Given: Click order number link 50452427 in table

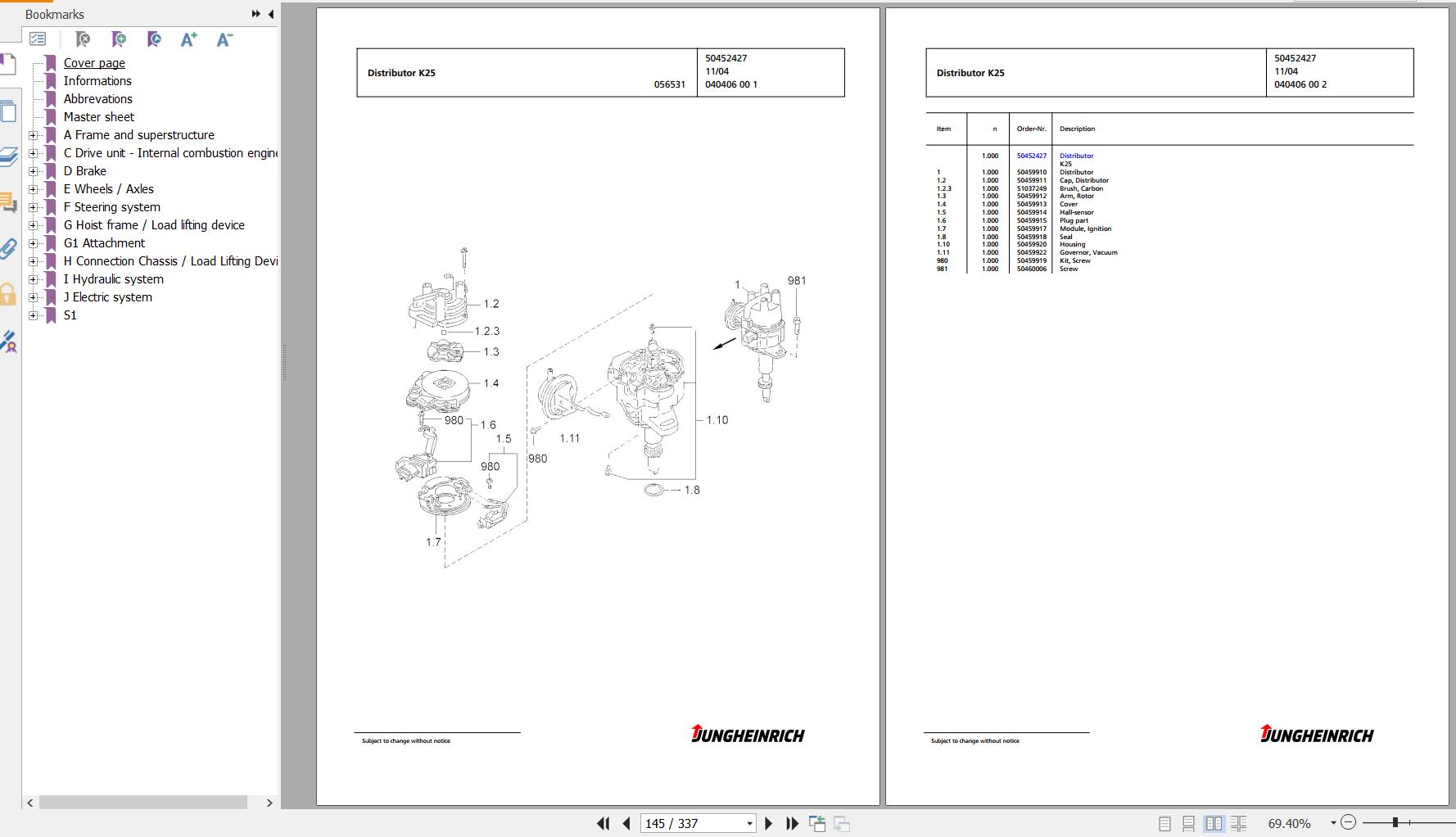Looking at the screenshot, I should (x=1031, y=156).
